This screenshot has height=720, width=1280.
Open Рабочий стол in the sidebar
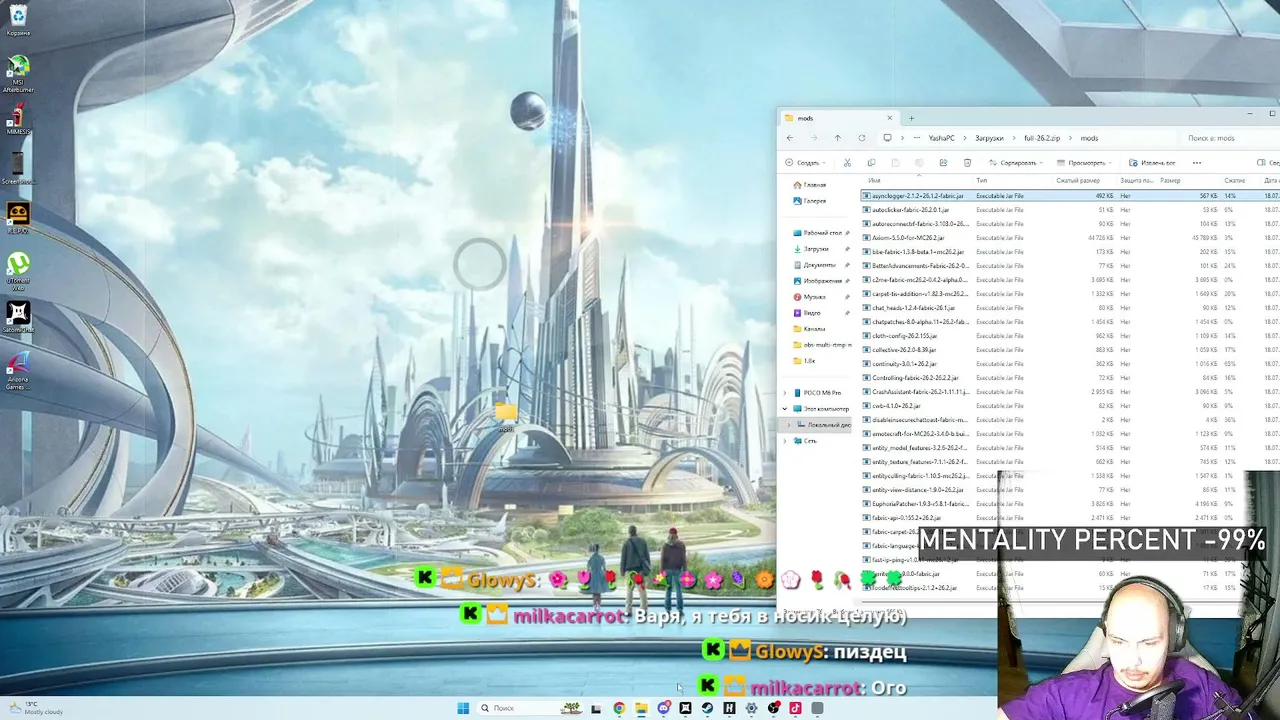822,233
